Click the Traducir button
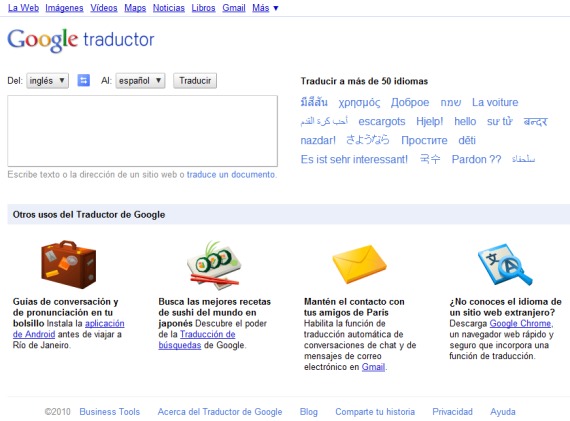Screen dimensions: 570x421 195,81
